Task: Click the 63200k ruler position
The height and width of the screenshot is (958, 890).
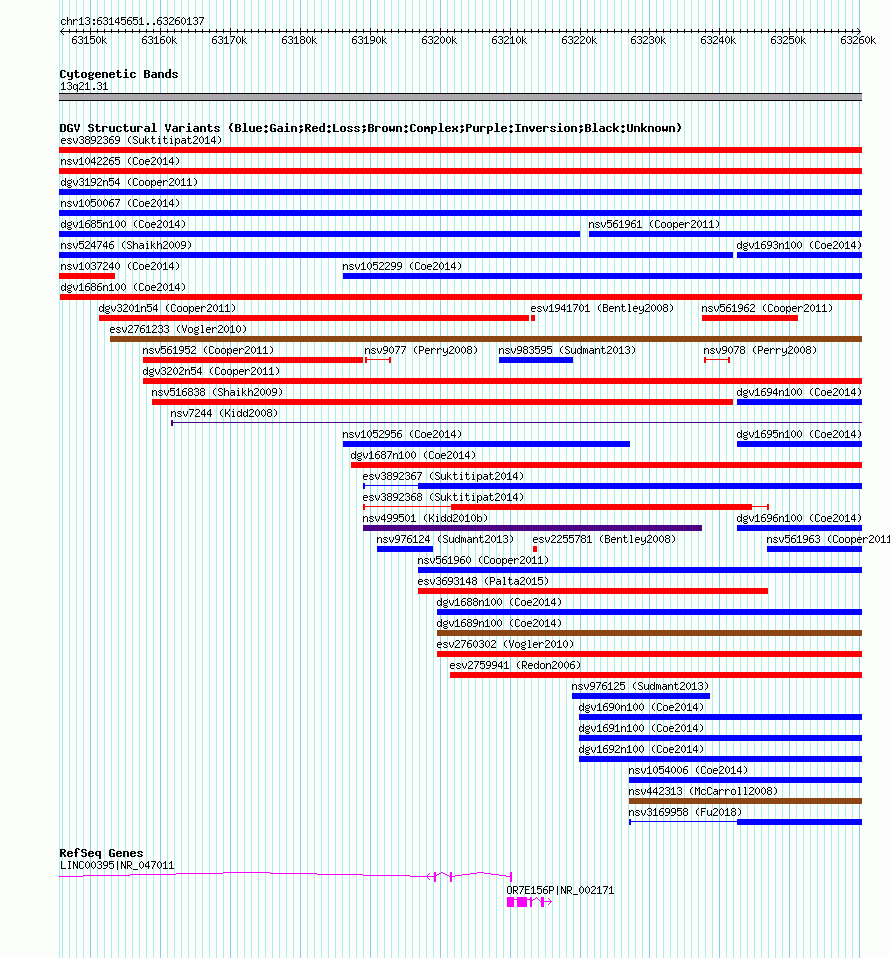Action: coord(439,40)
